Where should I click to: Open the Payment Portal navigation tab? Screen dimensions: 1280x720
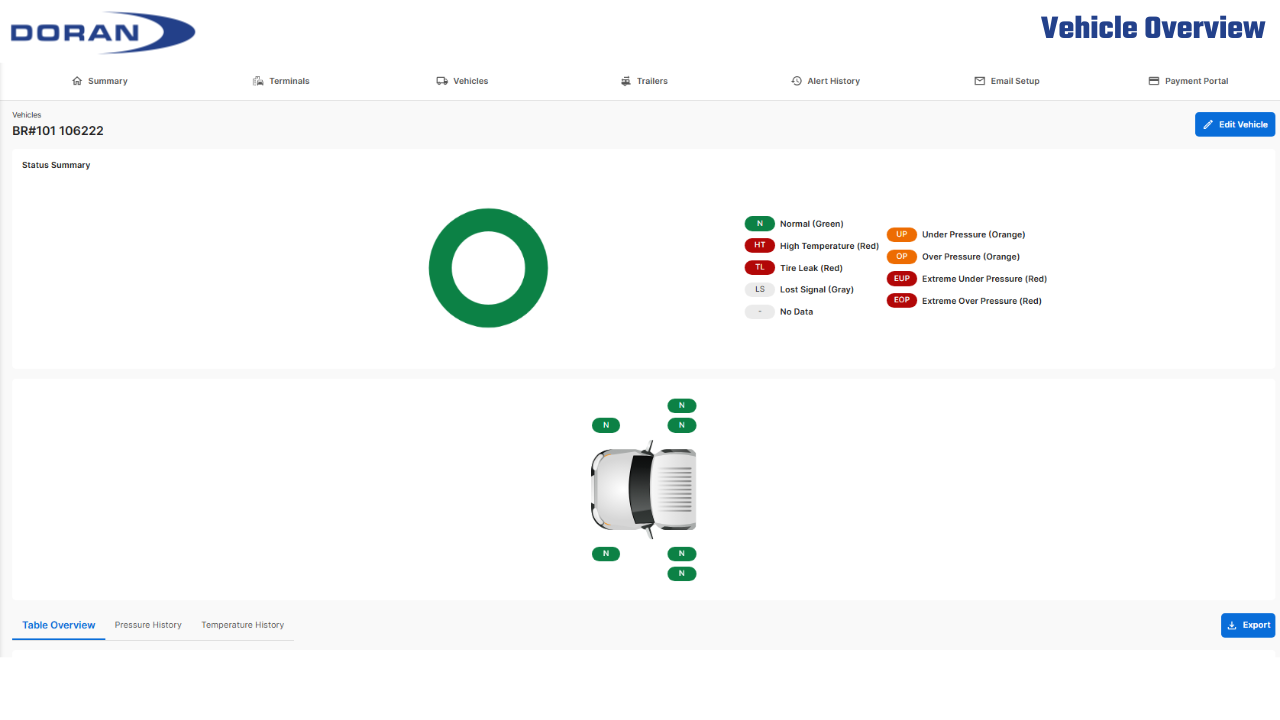pos(1188,81)
